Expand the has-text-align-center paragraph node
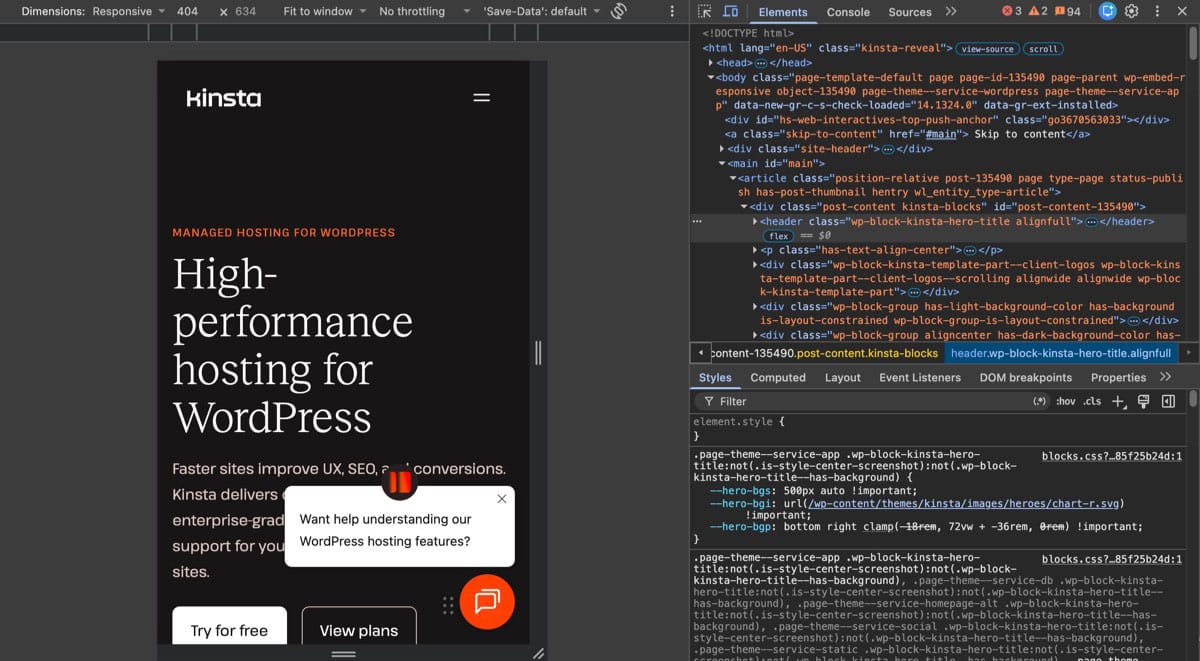This screenshot has height=661, width=1200. (755, 250)
